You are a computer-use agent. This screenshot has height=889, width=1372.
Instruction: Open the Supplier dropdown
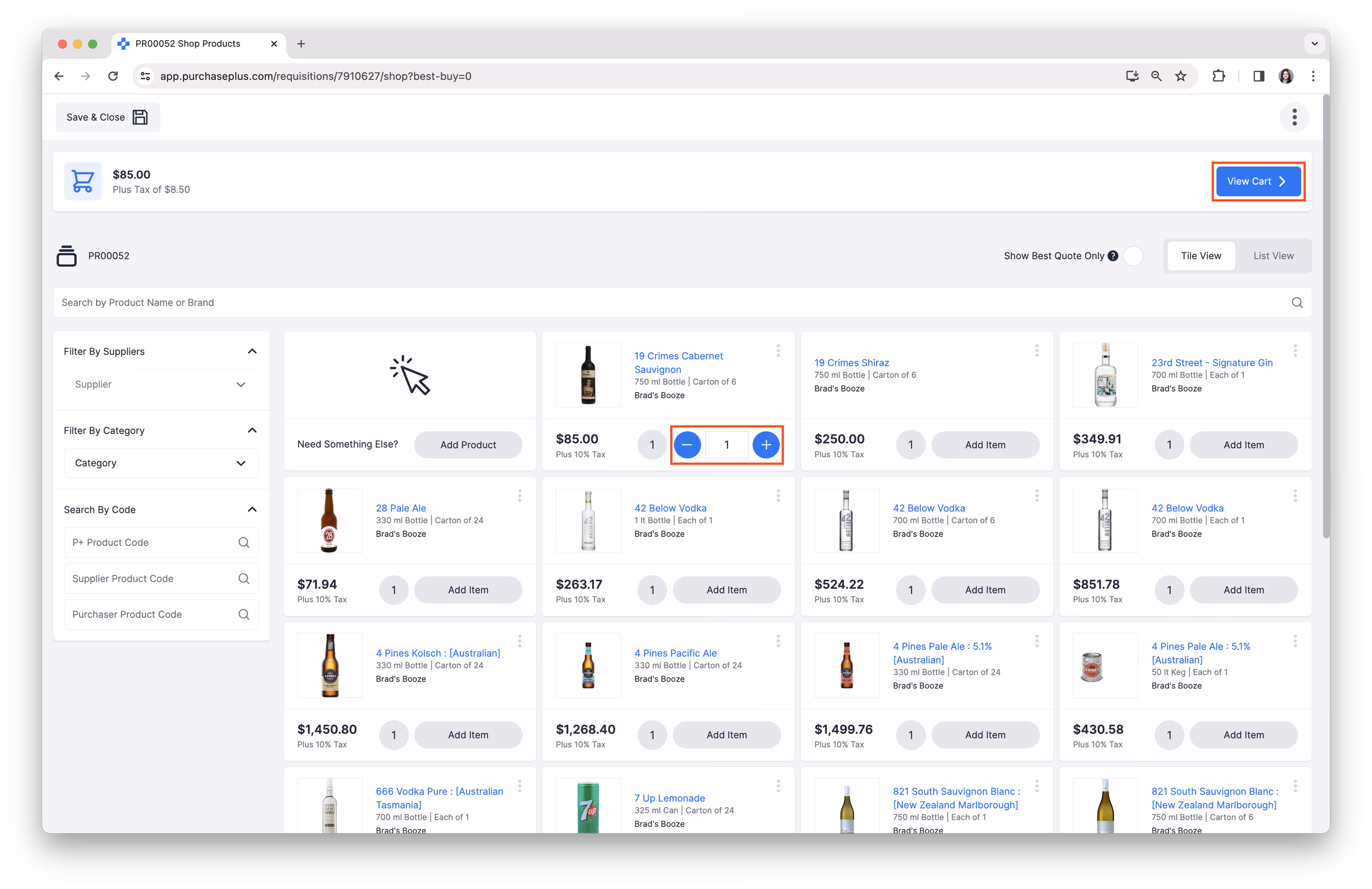click(x=161, y=384)
